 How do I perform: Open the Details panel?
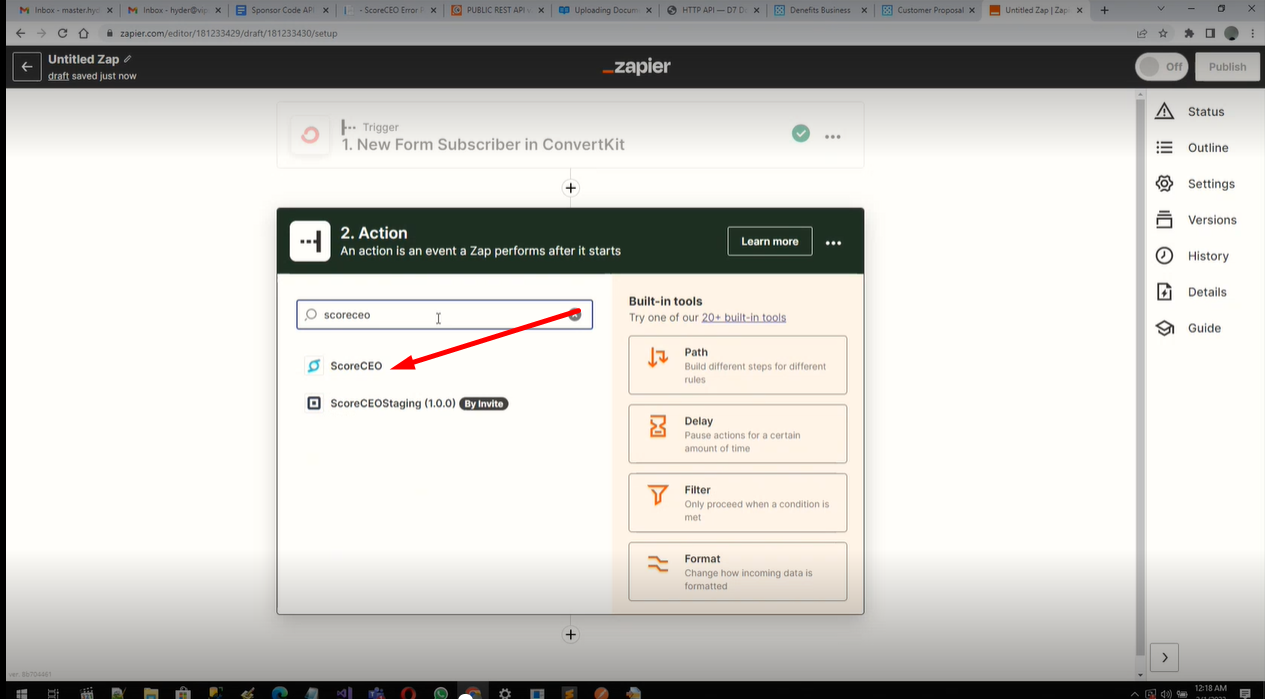pyautogui.click(x=1191, y=292)
